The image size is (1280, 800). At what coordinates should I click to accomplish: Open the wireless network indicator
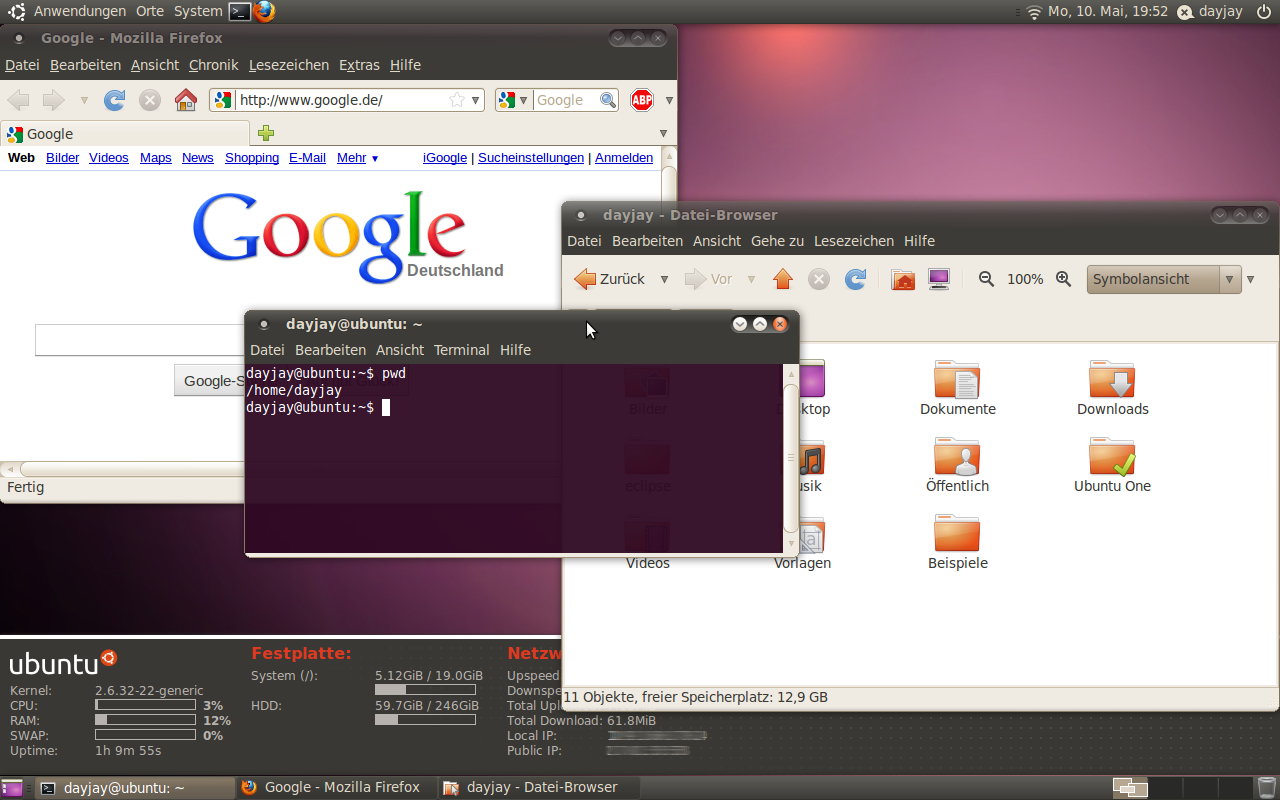1034,12
